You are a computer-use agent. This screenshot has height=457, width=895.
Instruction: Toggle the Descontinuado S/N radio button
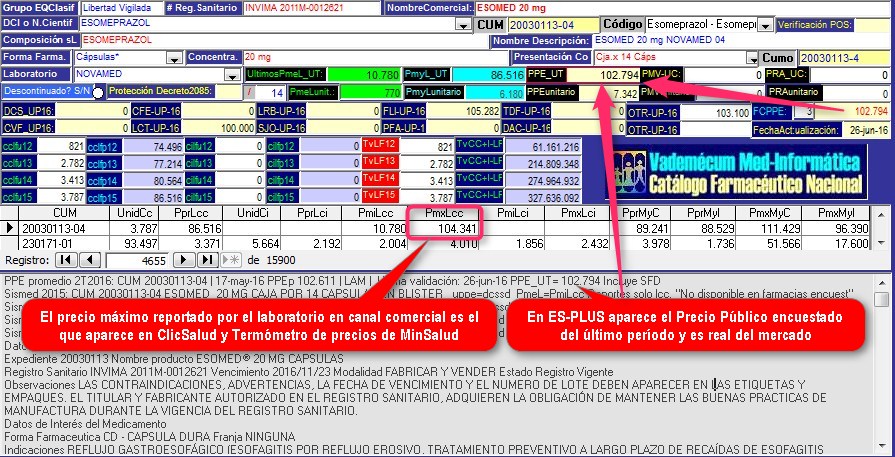point(98,92)
